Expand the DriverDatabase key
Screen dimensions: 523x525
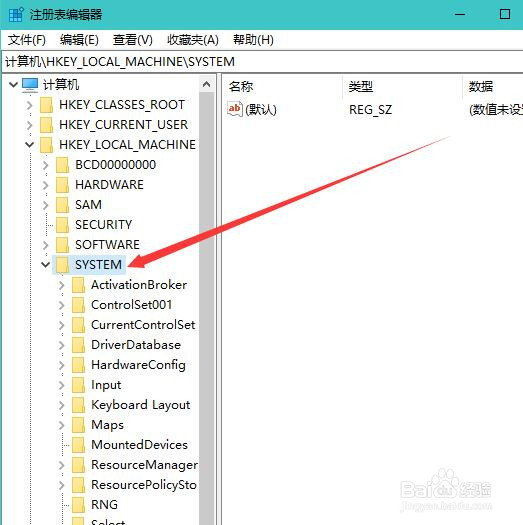pos(62,345)
